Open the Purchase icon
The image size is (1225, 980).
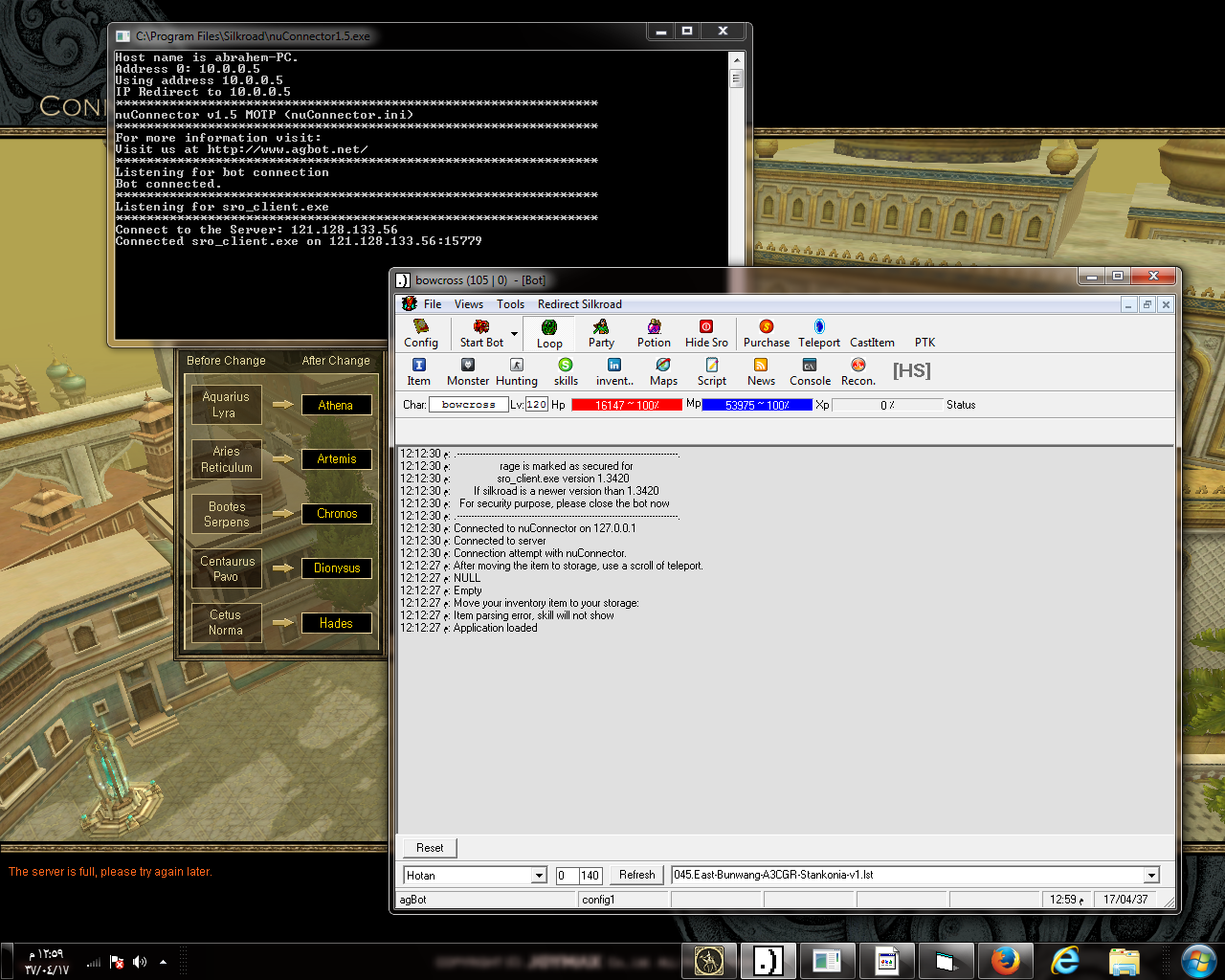click(766, 333)
